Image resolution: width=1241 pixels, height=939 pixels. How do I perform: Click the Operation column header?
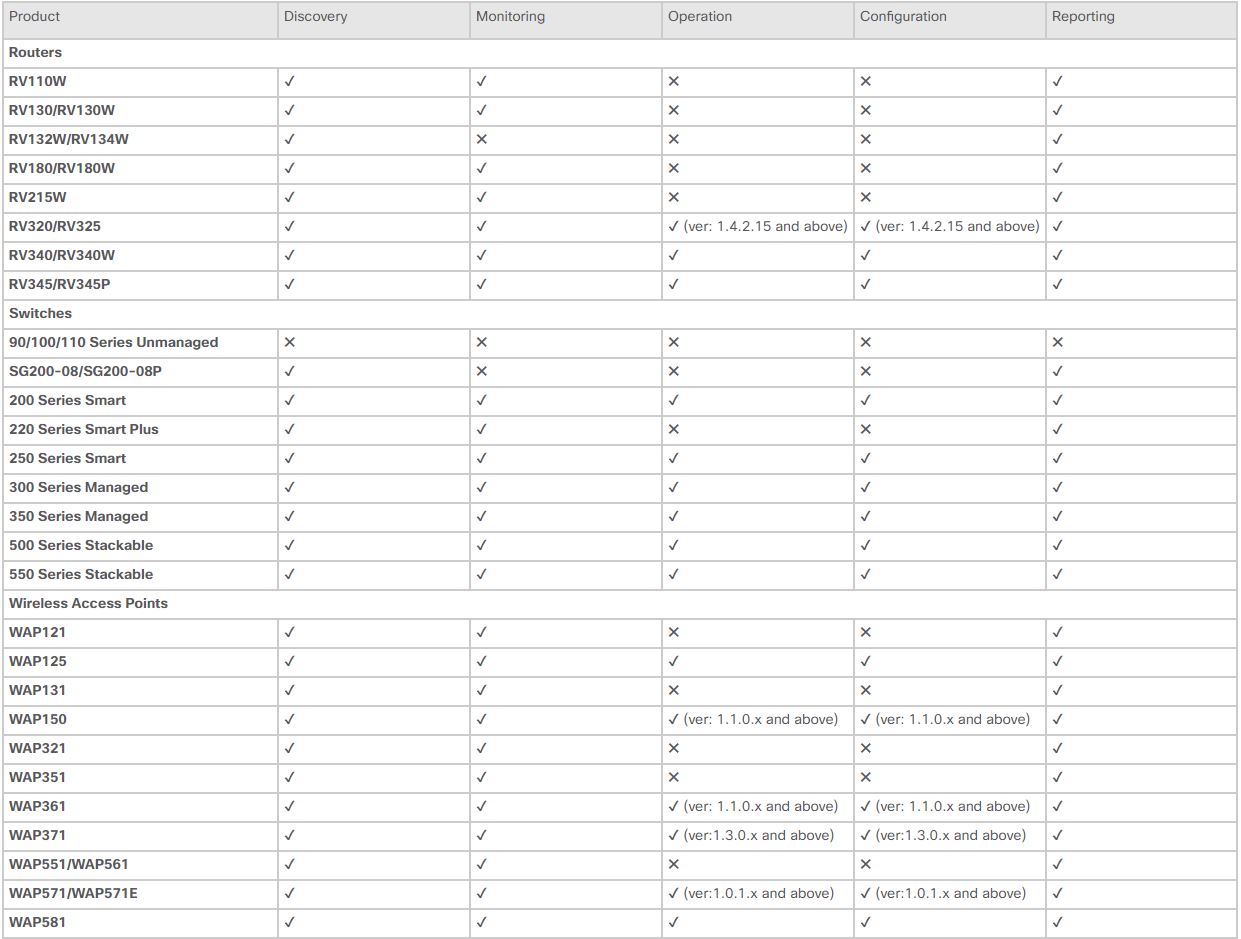700,17
